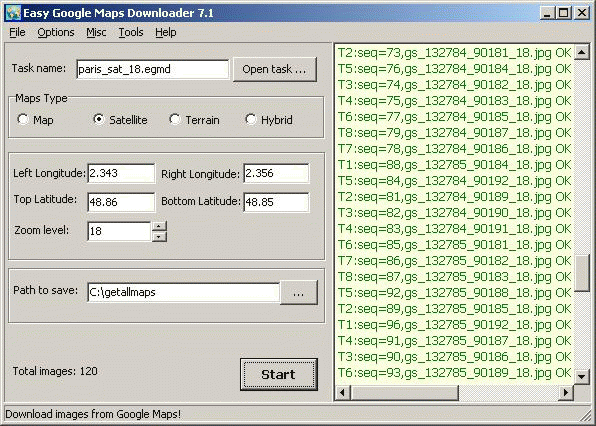596x426 pixels.
Task: Focus the Left Longitude field
Action: point(121,173)
